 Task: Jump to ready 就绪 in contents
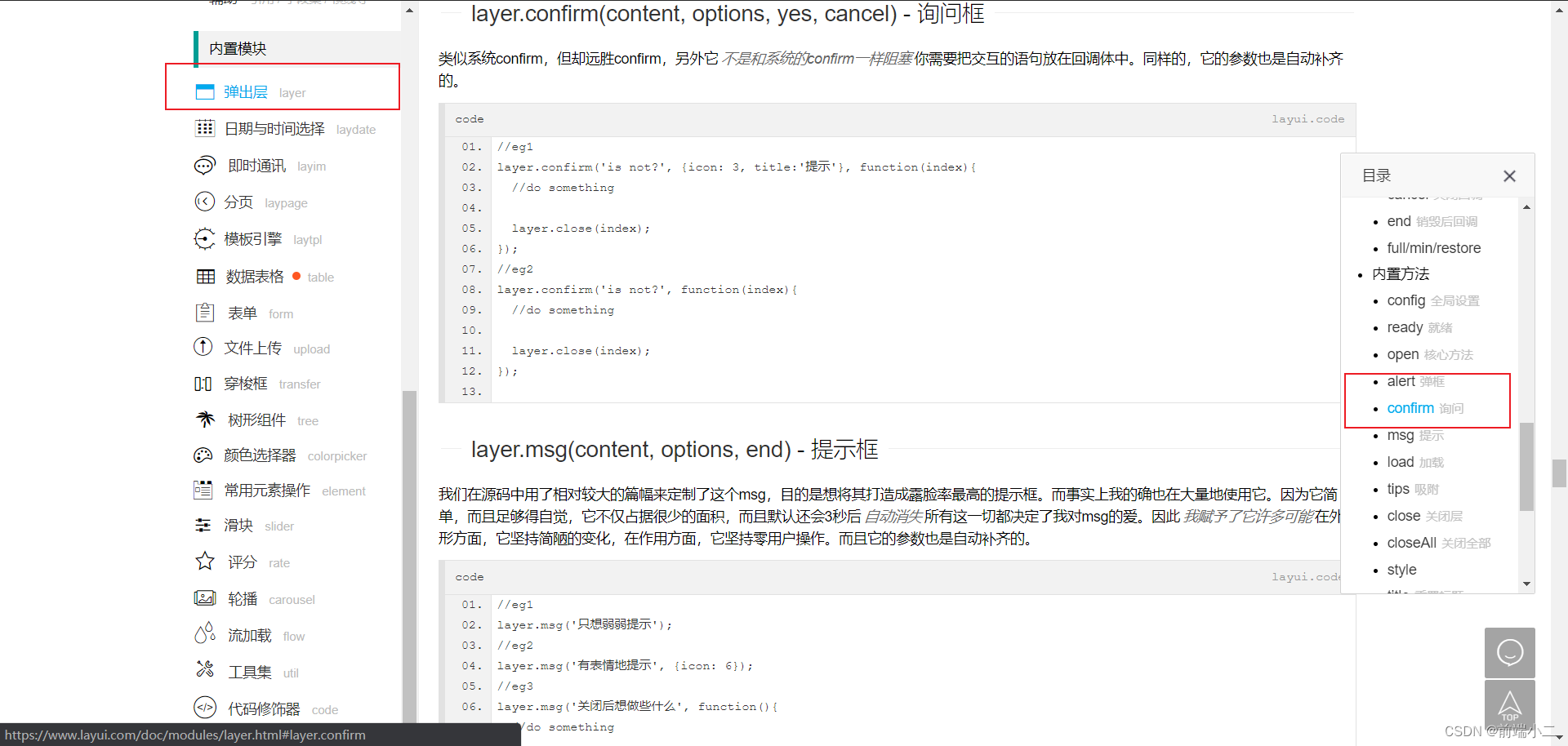click(x=1419, y=328)
